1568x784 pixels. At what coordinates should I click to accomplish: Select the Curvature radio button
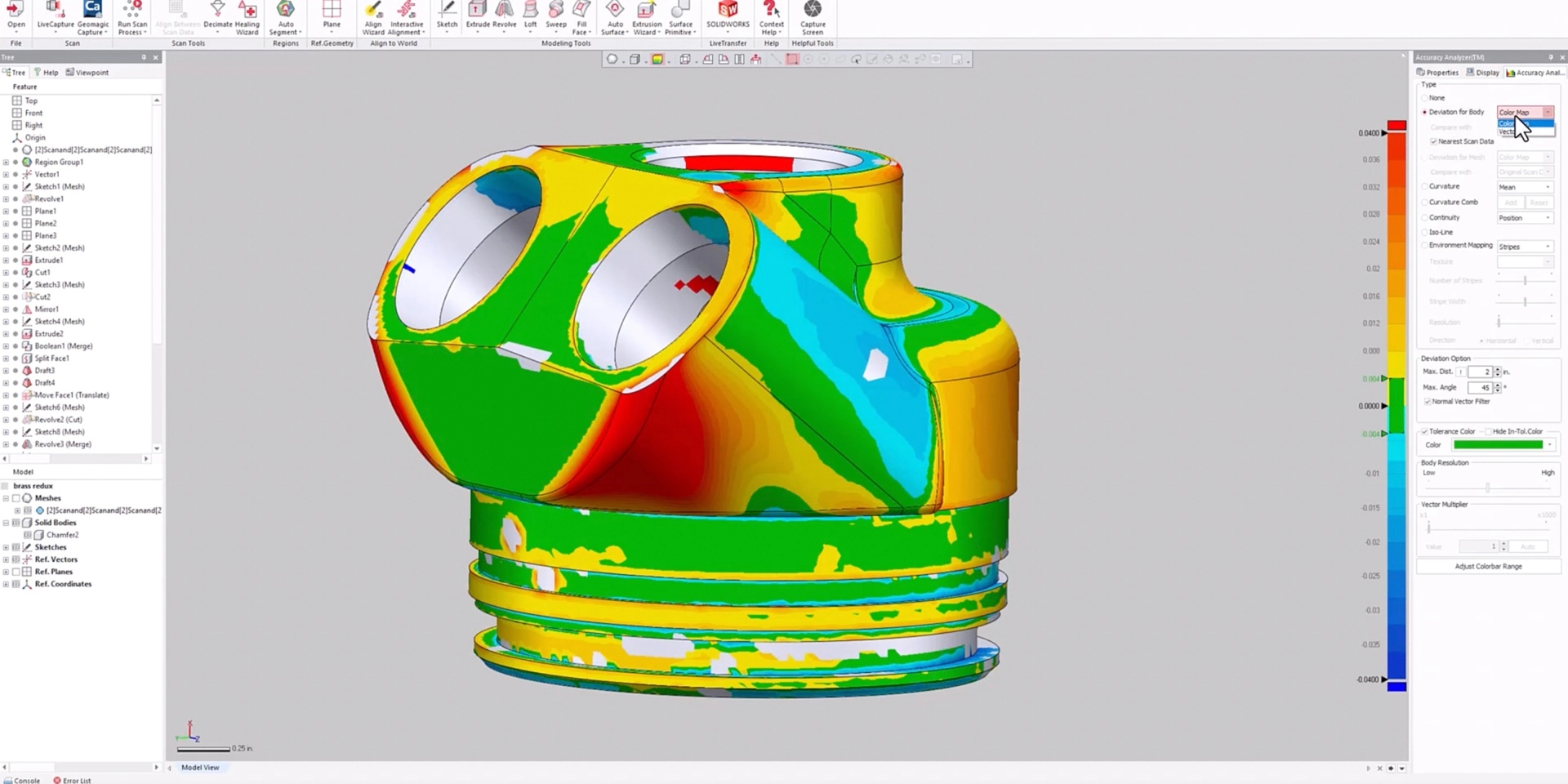[x=1425, y=187]
